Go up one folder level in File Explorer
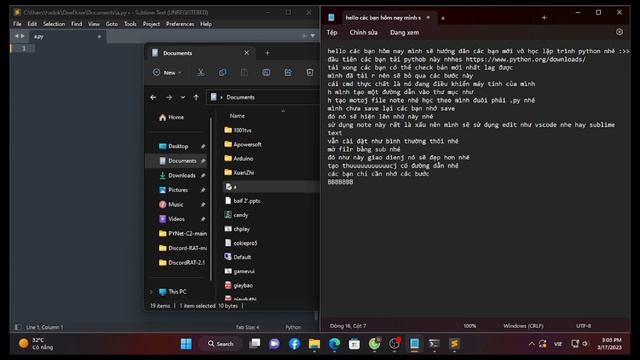Image resolution: width=640 pixels, height=360 pixels. pyautogui.click(x=196, y=97)
